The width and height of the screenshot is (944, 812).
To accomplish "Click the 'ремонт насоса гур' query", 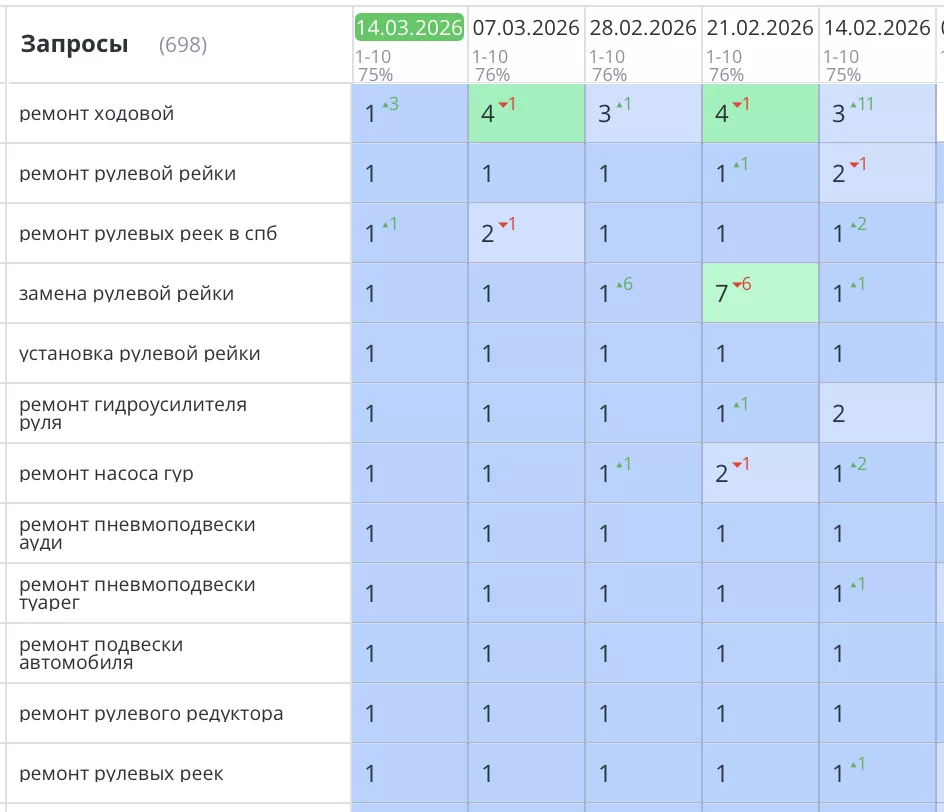I will [x=107, y=474].
